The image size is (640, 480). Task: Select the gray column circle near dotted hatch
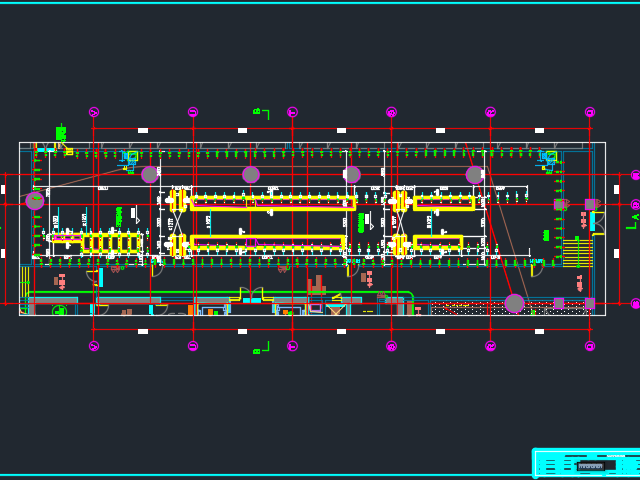[514, 303]
